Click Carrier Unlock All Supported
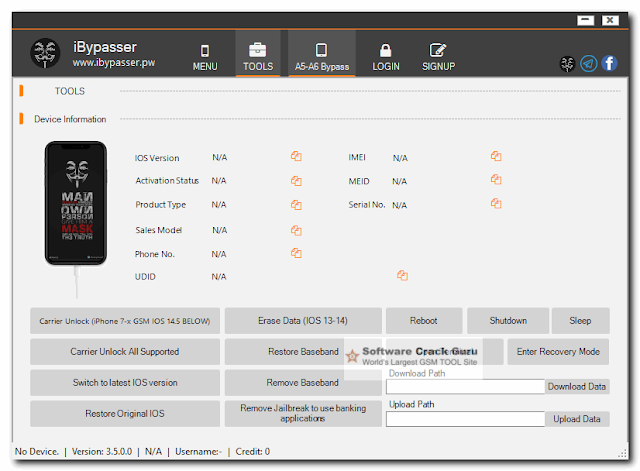Screen dimensions: 640x471 click(125, 351)
